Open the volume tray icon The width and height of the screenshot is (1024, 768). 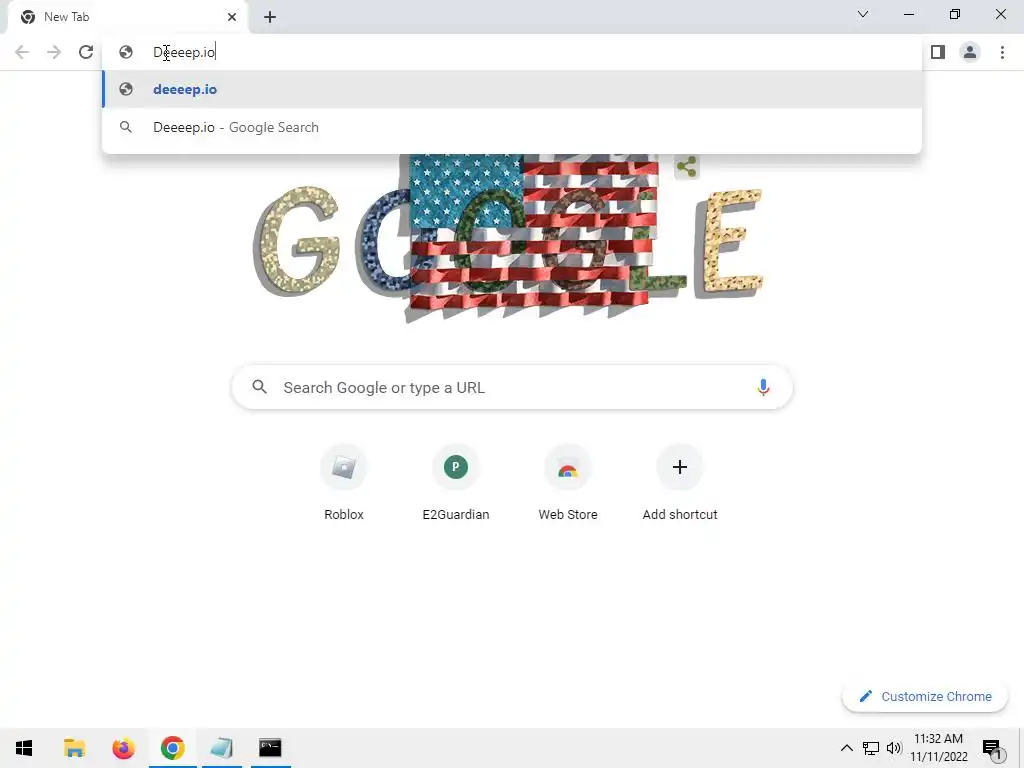894,748
